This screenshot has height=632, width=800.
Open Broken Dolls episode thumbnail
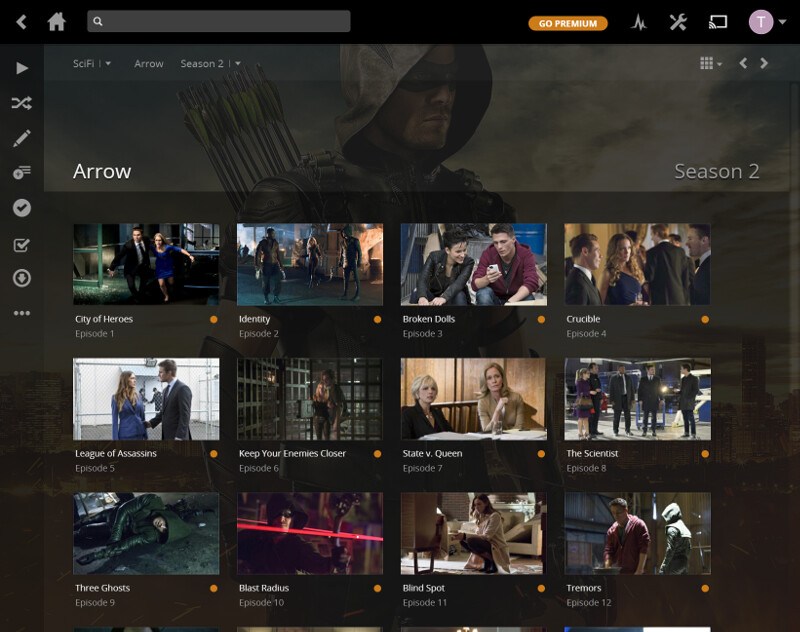[474, 264]
